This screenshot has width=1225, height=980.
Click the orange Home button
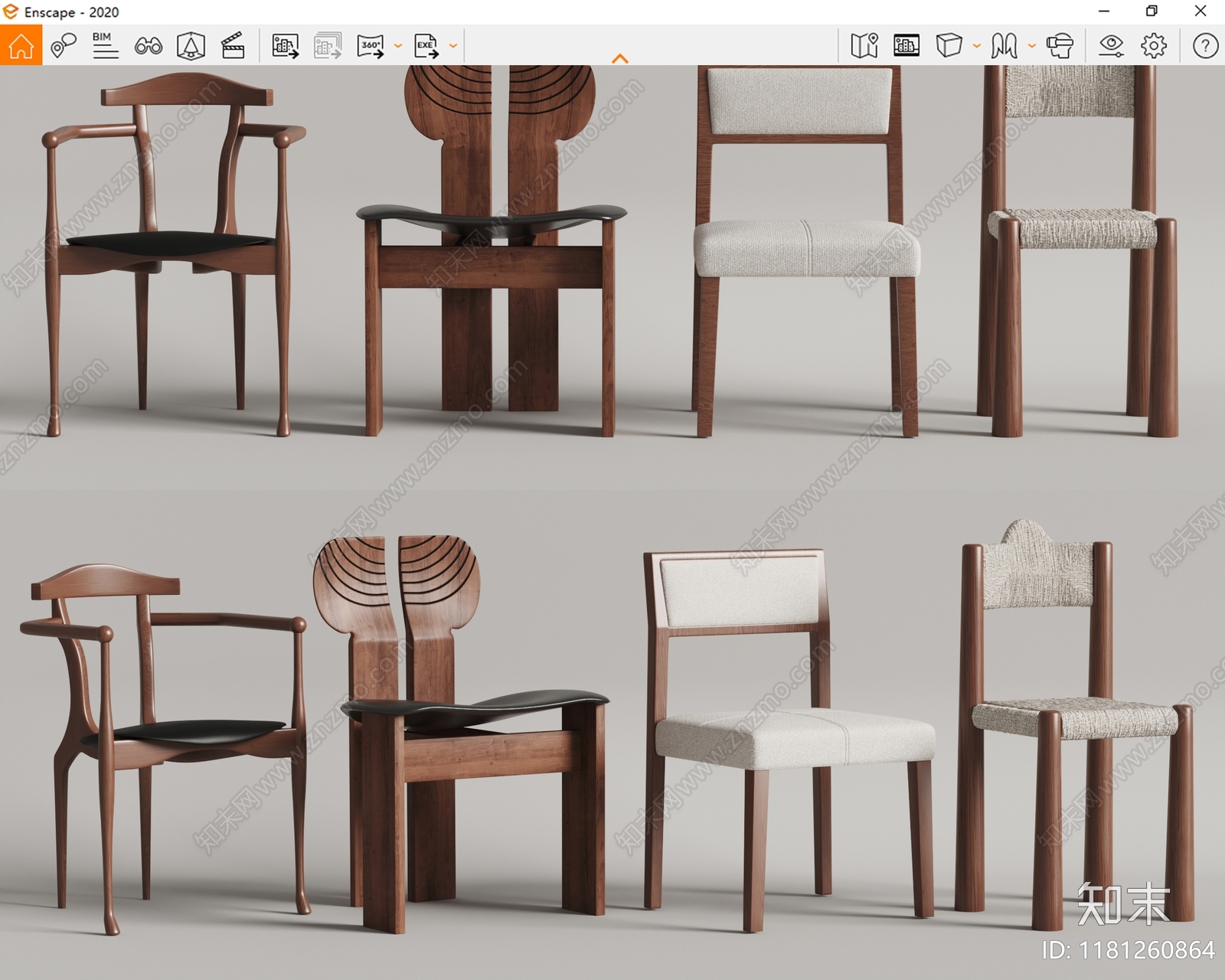click(x=21, y=45)
